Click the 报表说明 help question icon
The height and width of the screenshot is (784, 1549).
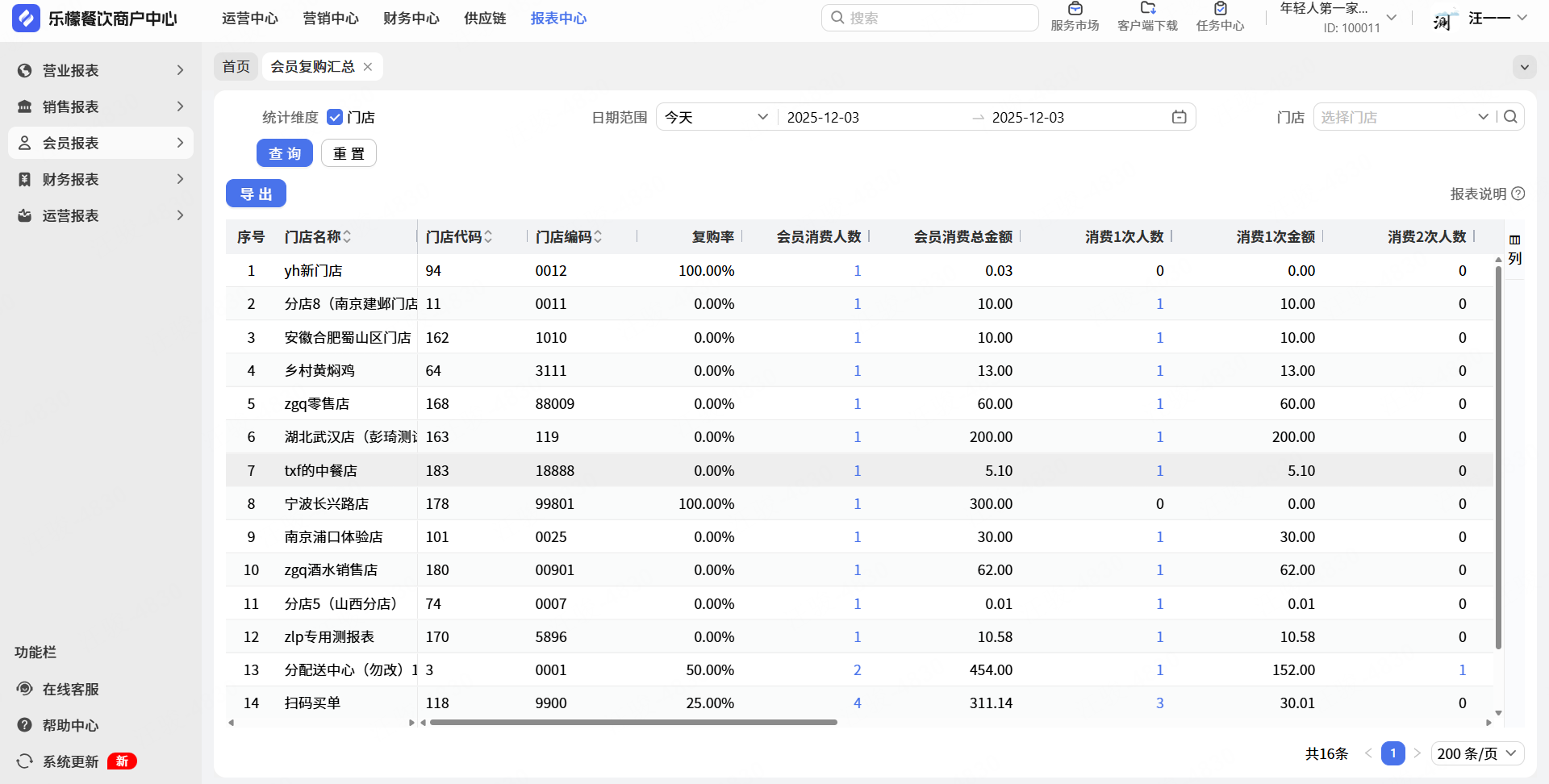point(1518,194)
